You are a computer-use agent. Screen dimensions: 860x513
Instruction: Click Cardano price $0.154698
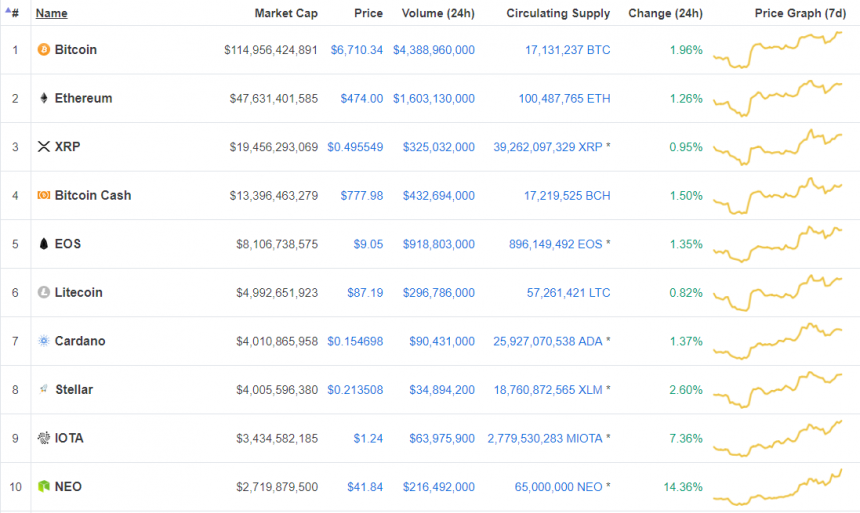(x=355, y=341)
